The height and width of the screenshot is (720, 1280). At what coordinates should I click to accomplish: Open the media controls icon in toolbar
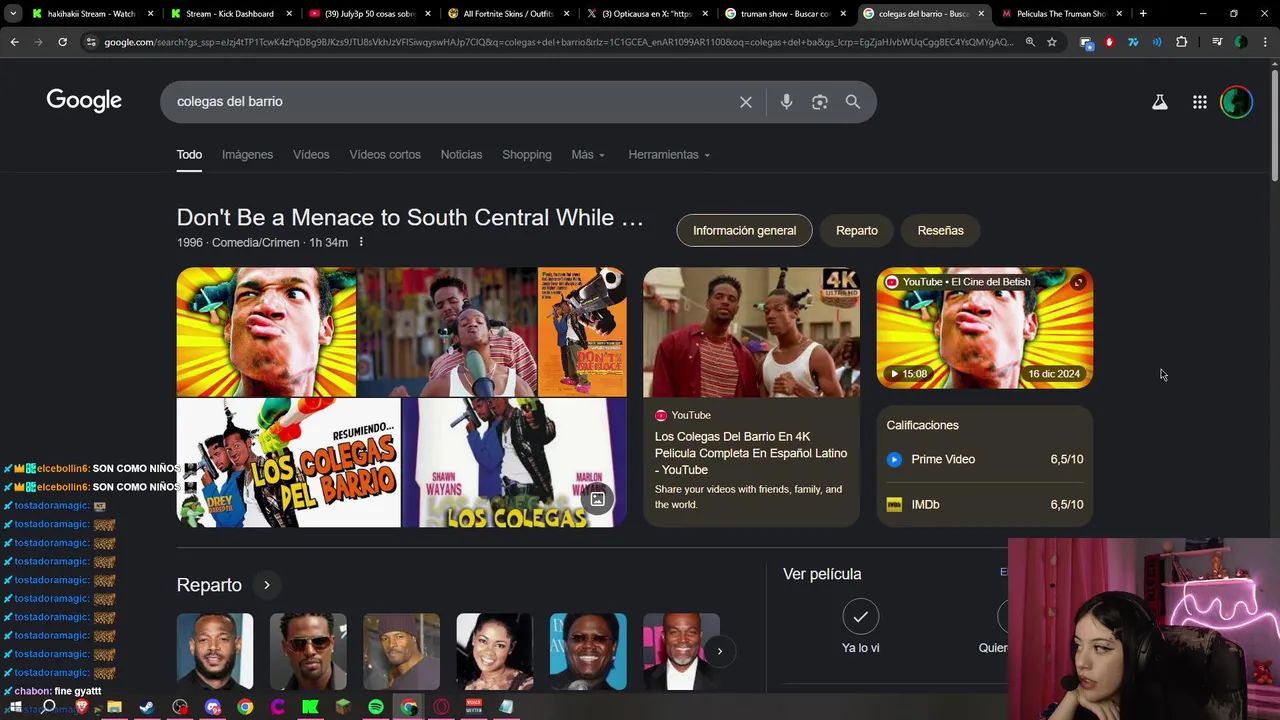tap(1217, 42)
